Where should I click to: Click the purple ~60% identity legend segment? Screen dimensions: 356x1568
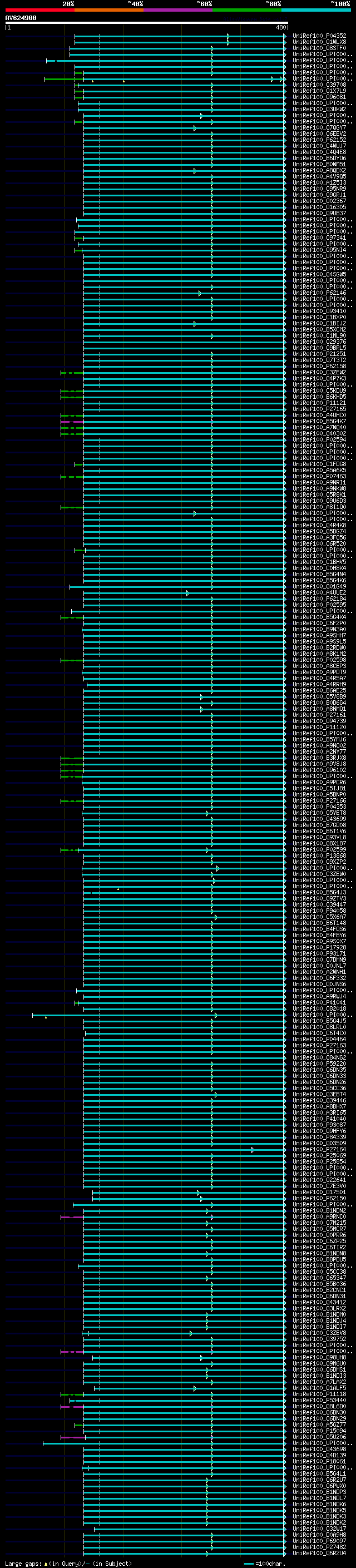(177, 10)
